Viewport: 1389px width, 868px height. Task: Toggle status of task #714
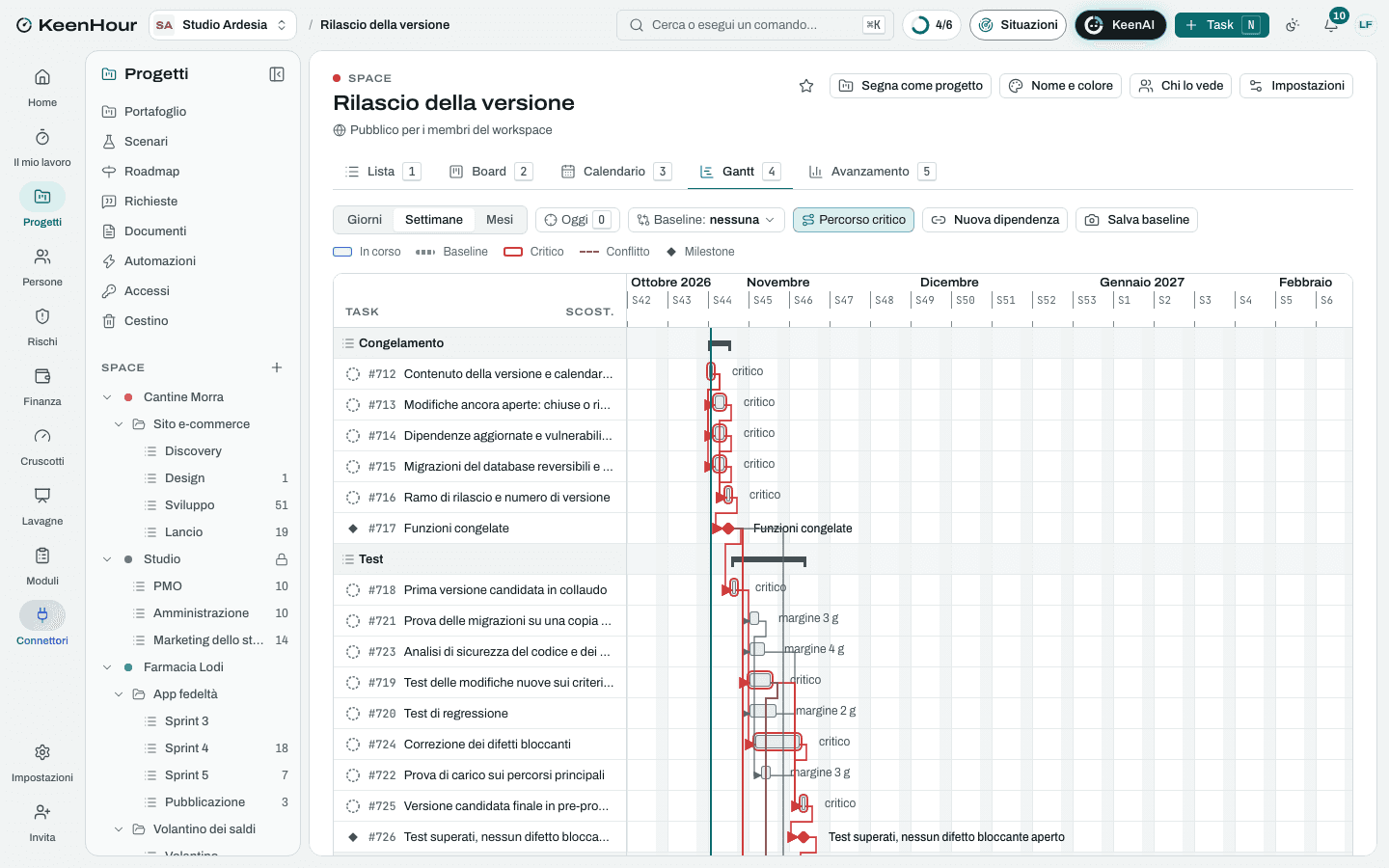pos(353,436)
